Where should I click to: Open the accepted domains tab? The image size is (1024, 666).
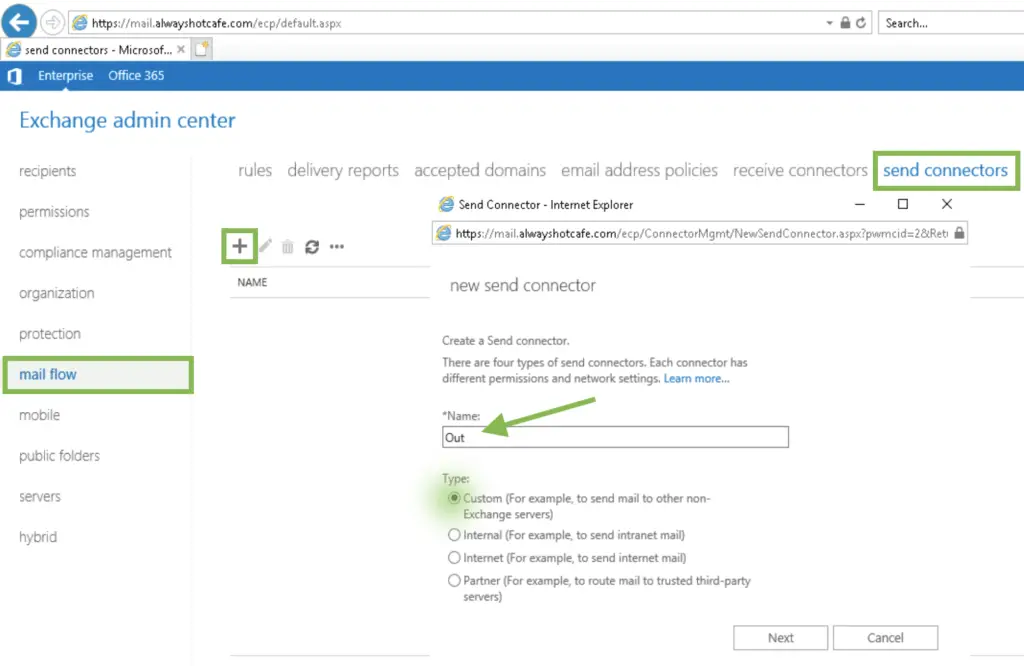pyautogui.click(x=480, y=170)
